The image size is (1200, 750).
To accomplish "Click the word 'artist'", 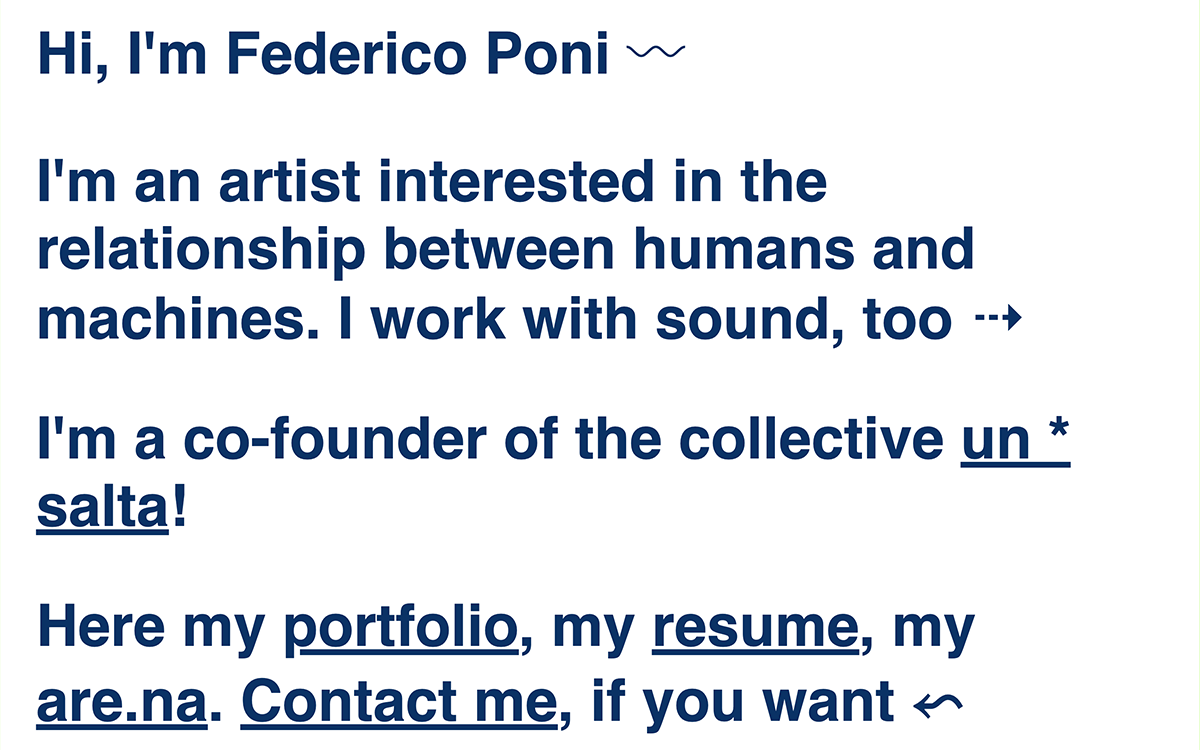I will (290, 182).
